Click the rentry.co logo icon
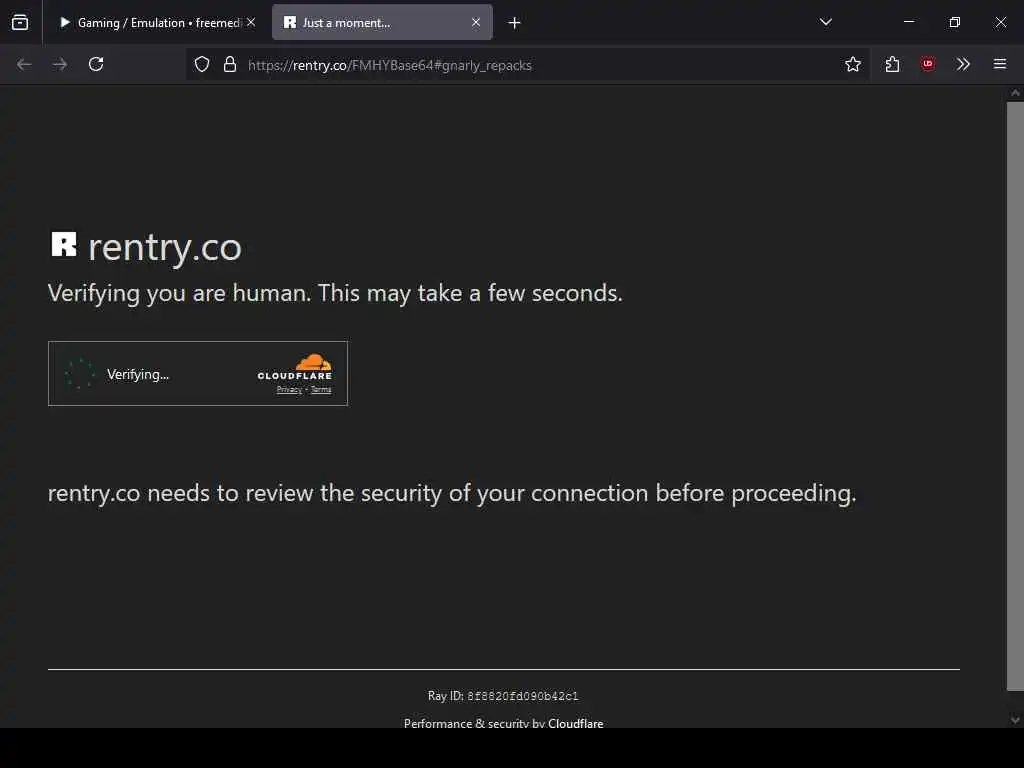1024x768 pixels. tap(64, 245)
